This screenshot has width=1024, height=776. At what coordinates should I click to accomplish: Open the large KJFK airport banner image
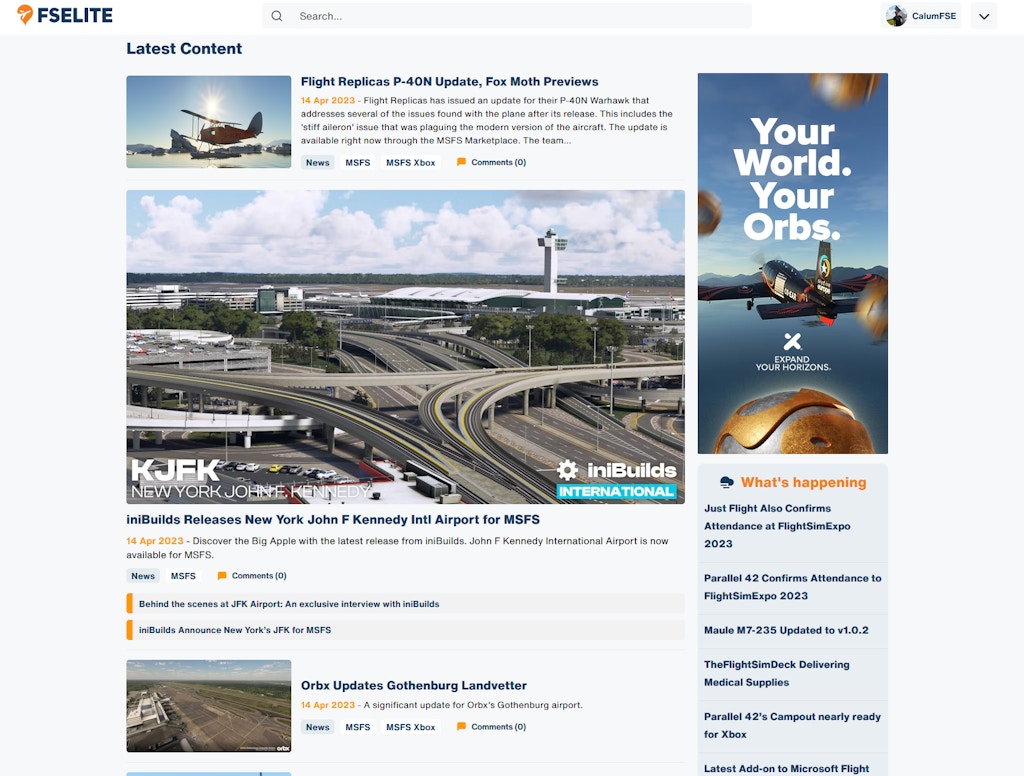(x=405, y=346)
